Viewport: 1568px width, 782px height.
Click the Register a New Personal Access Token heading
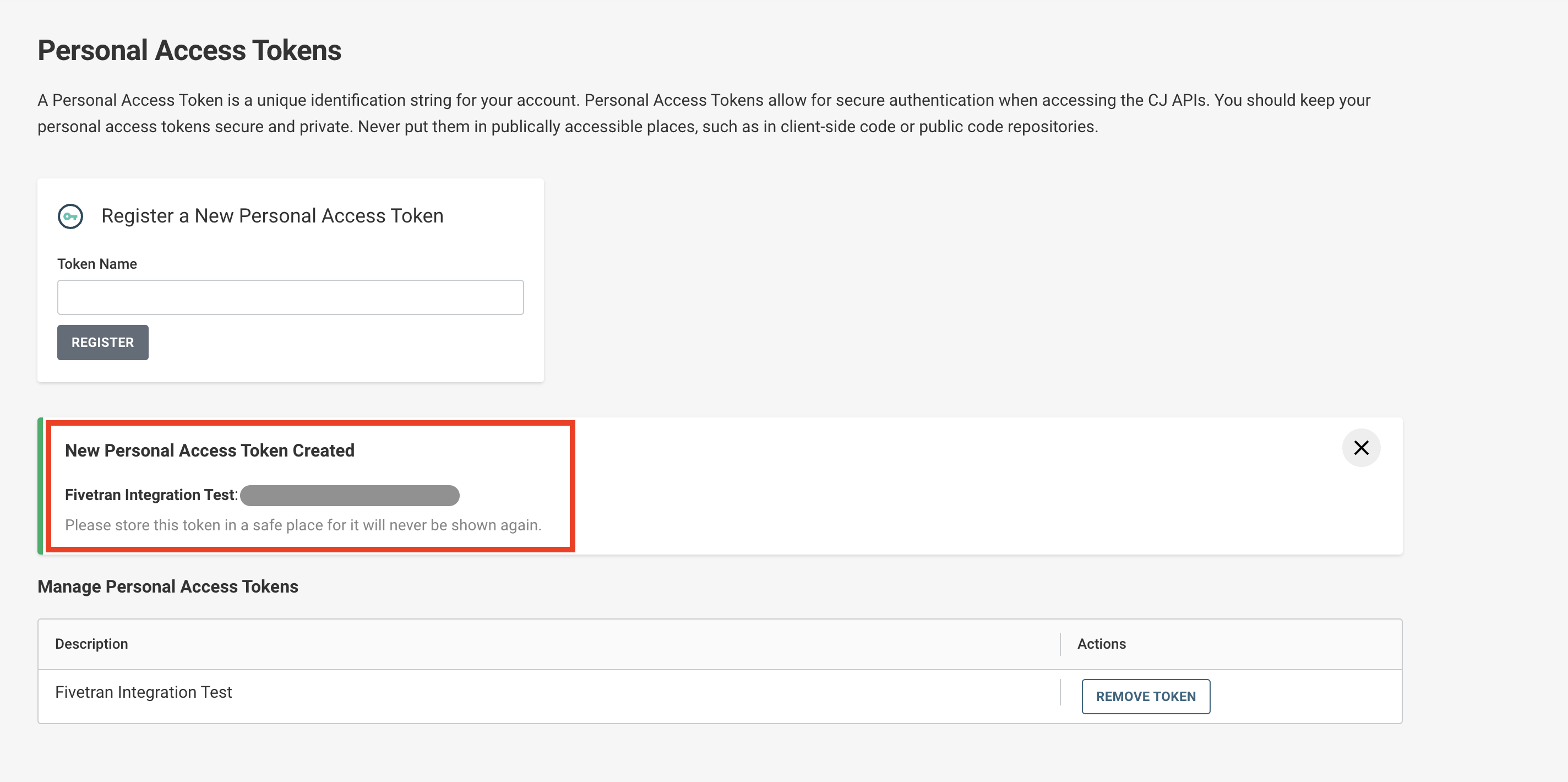point(272,215)
